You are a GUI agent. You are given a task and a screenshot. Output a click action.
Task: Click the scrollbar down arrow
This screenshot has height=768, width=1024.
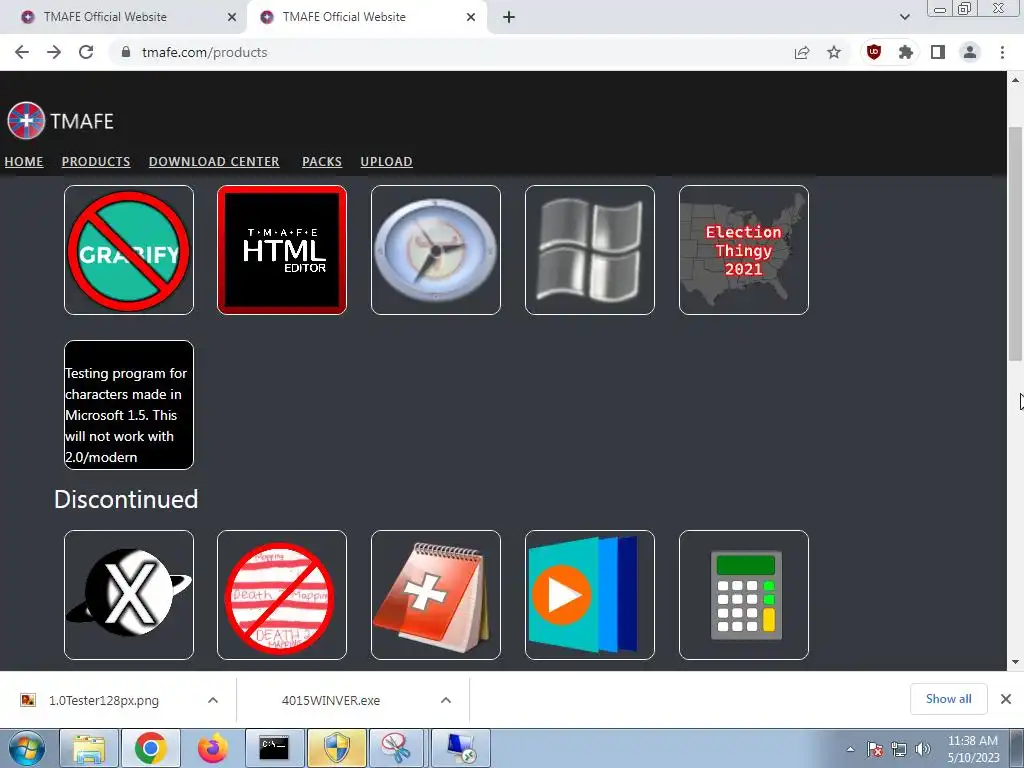click(1016, 662)
